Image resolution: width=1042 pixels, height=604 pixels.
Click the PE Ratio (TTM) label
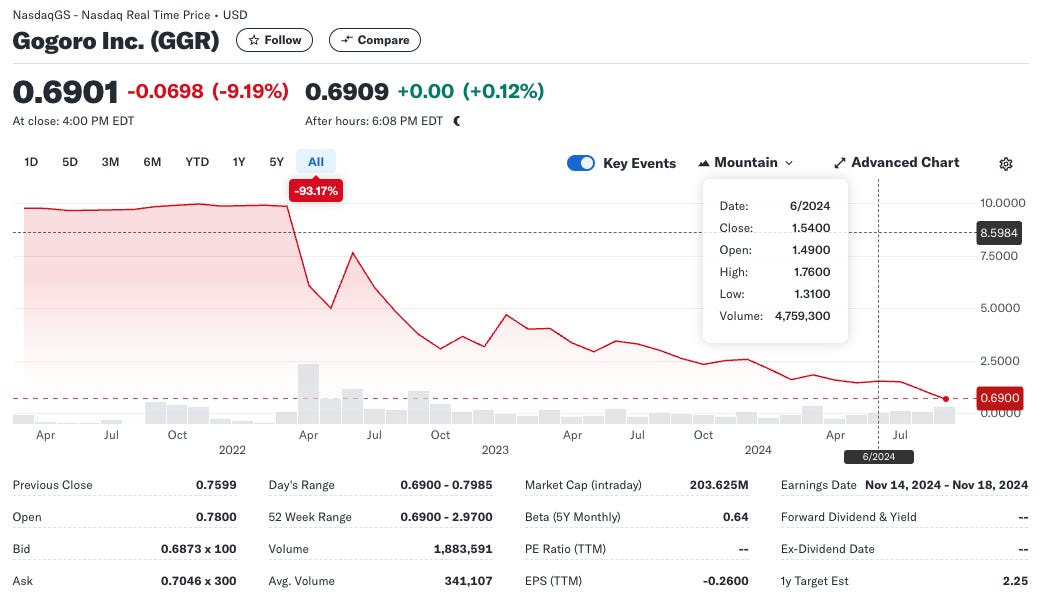coord(566,549)
